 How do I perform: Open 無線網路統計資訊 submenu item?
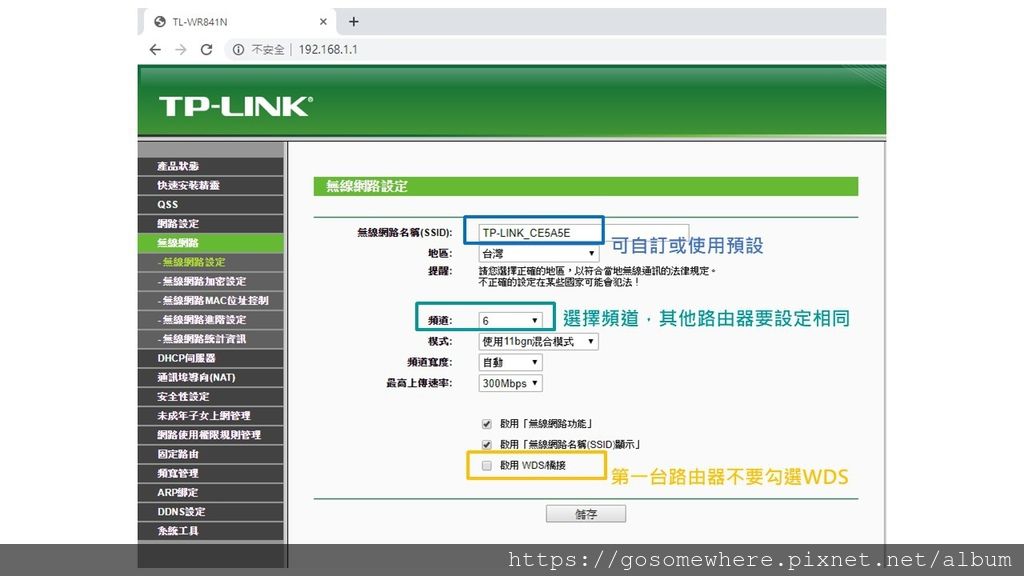point(211,339)
